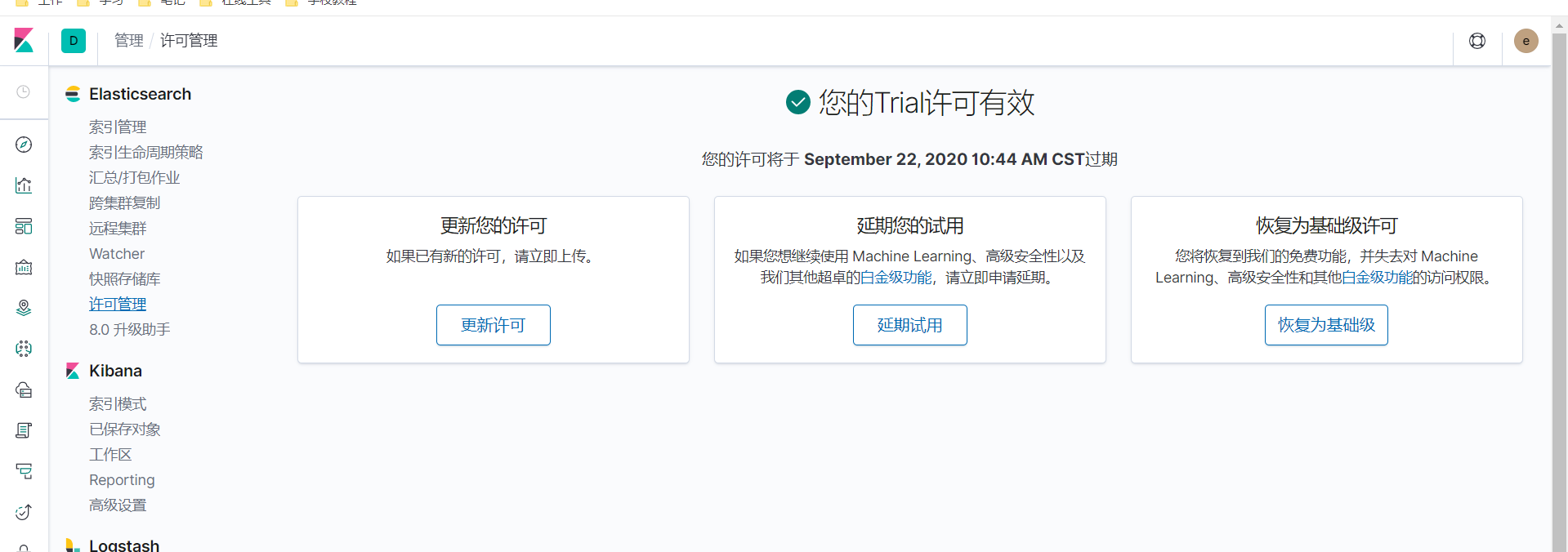The width and height of the screenshot is (1568, 552).
Task: Open Visualize chart icon in sidebar
Action: pyautogui.click(x=24, y=185)
